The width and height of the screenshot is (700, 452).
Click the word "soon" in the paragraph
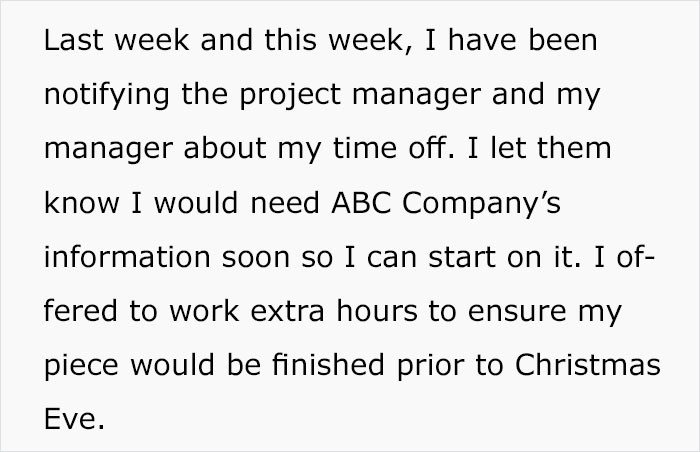point(256,258)
